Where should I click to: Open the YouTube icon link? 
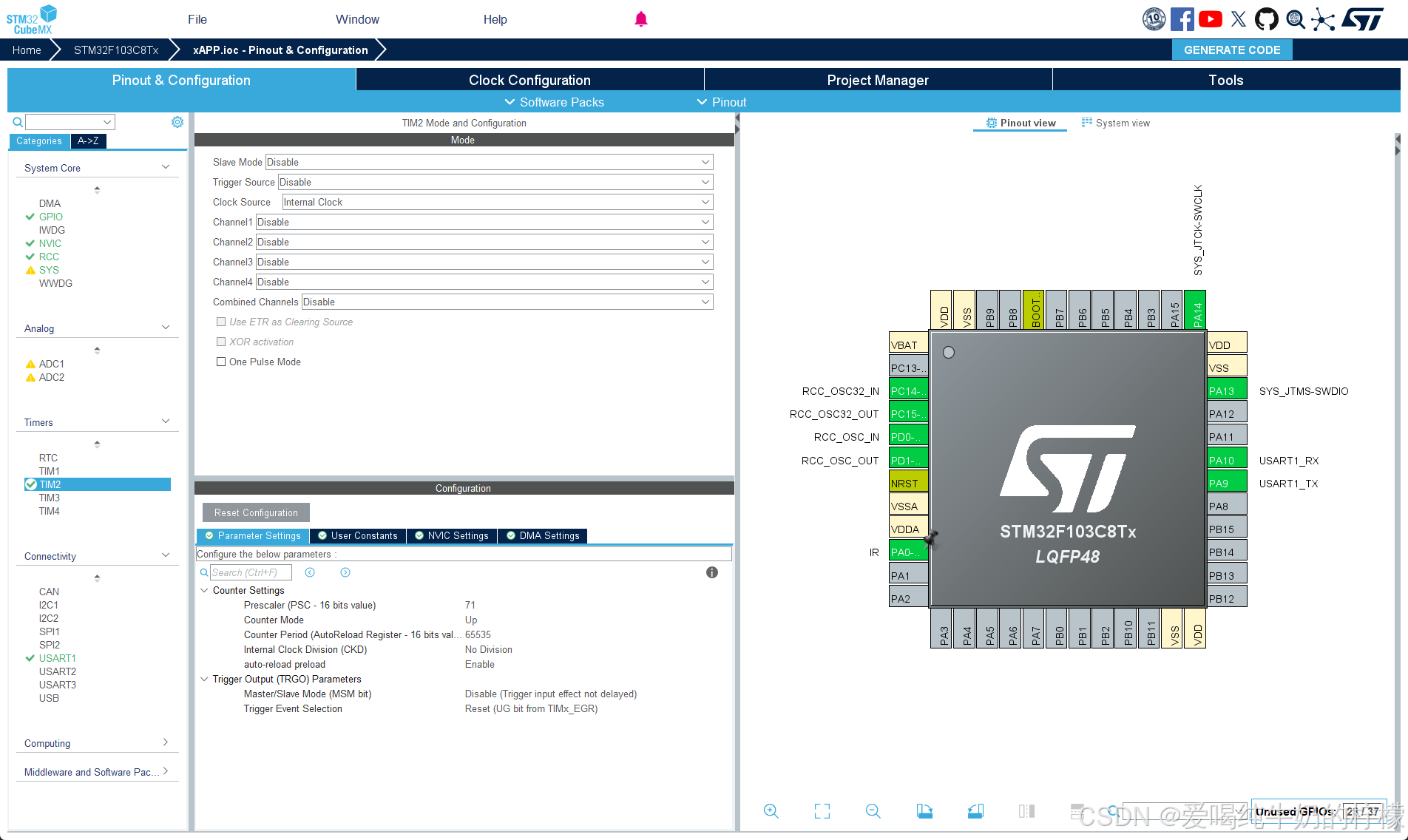1210,19
